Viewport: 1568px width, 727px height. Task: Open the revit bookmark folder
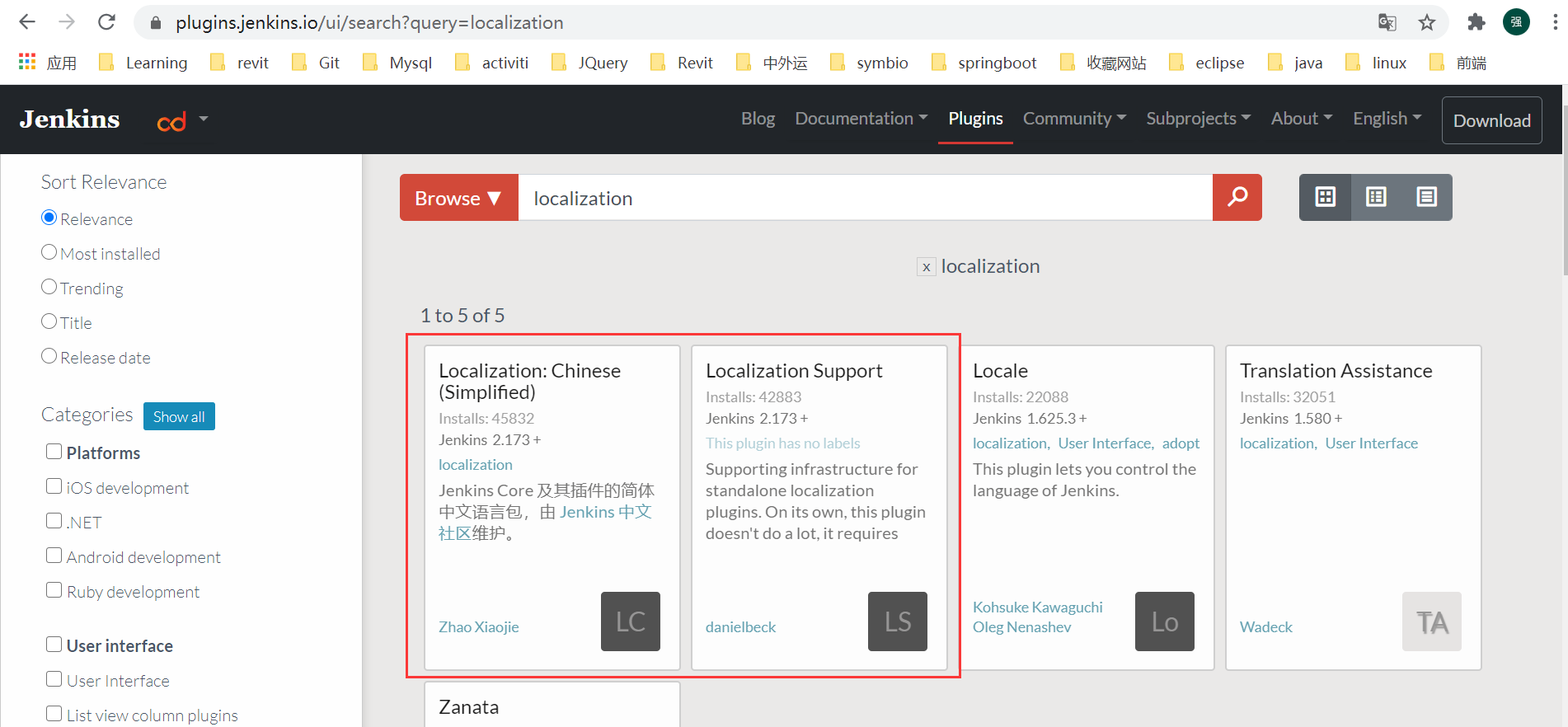(x=239, y=63)
